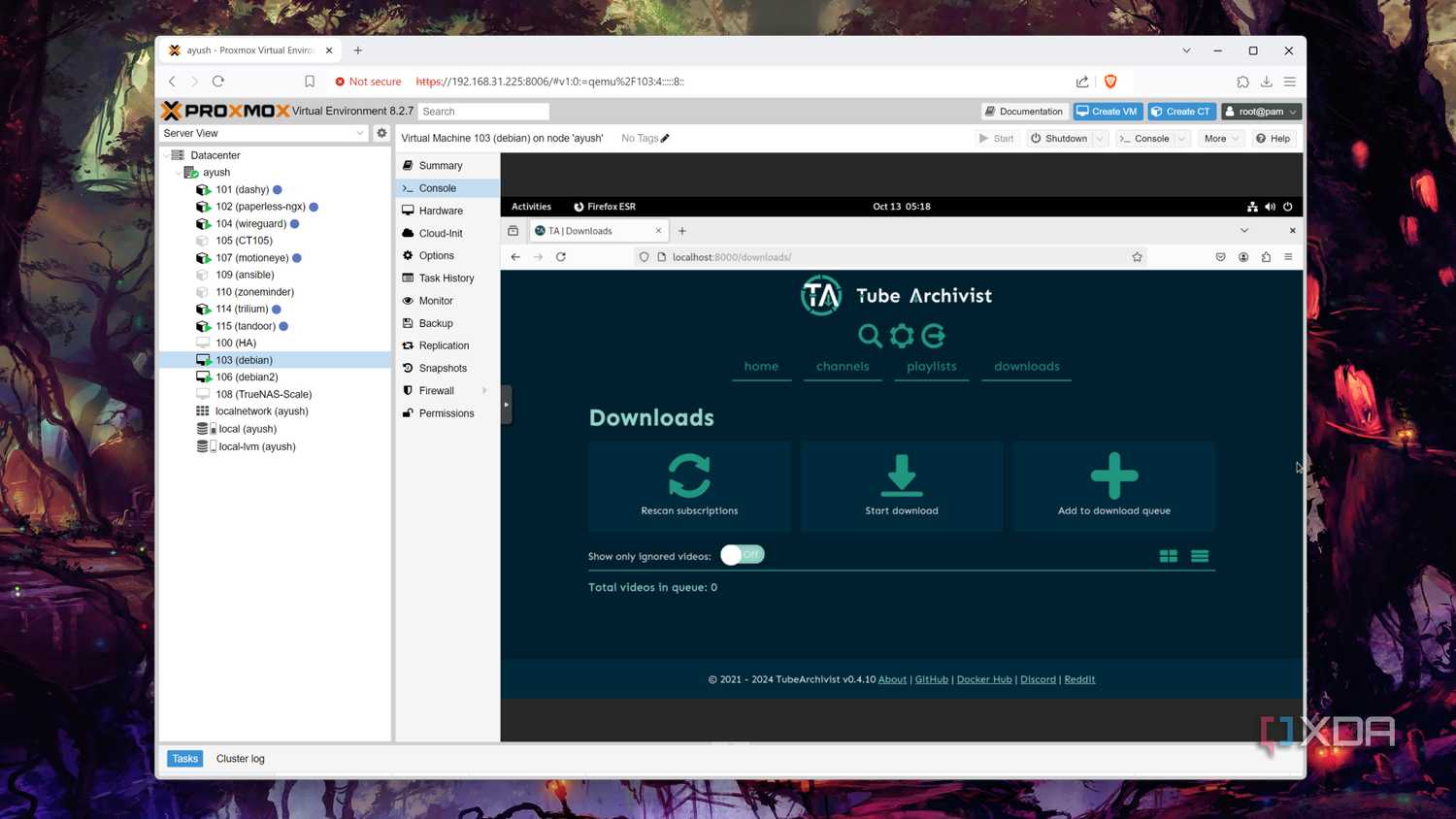
Task: Open the VM Firefox tab list chevron
Action: pyautogui.click(x=1243, y=231)
